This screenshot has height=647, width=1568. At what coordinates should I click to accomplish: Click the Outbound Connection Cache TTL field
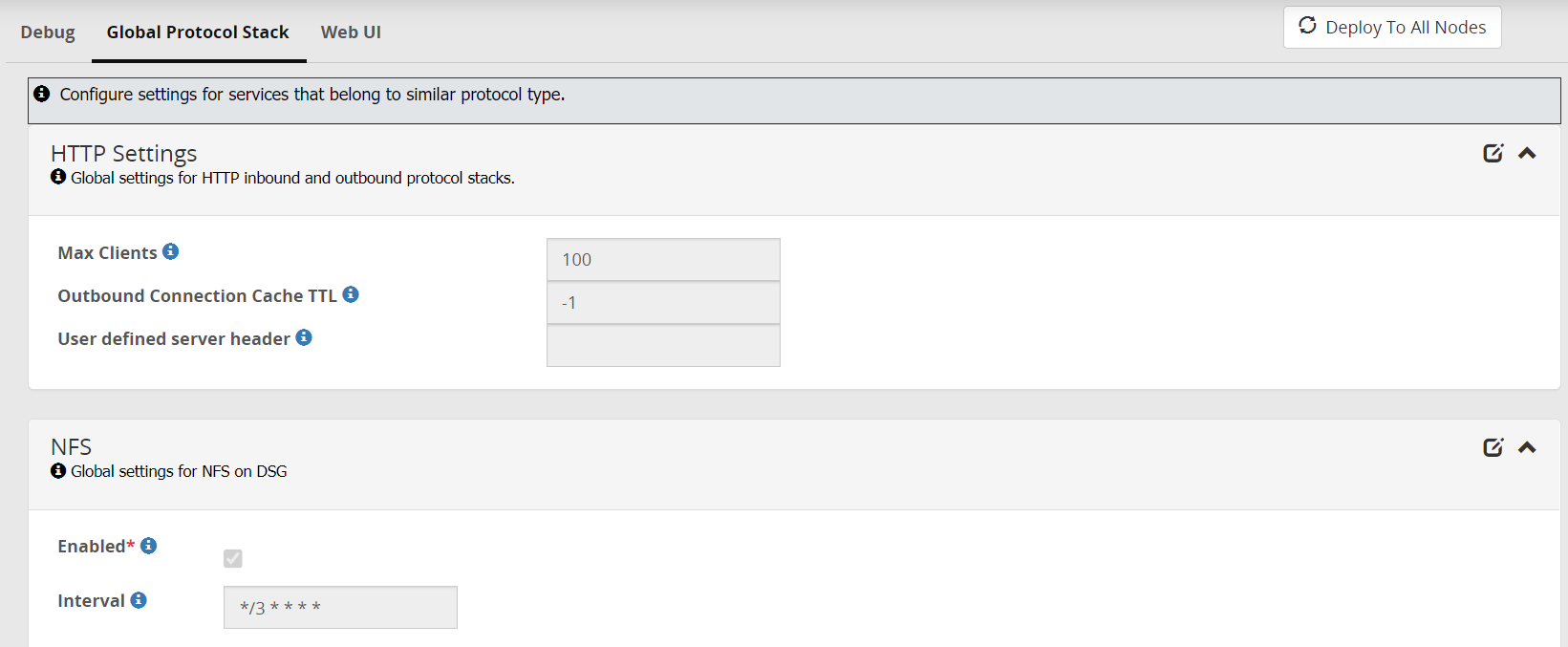click(663, 303)
